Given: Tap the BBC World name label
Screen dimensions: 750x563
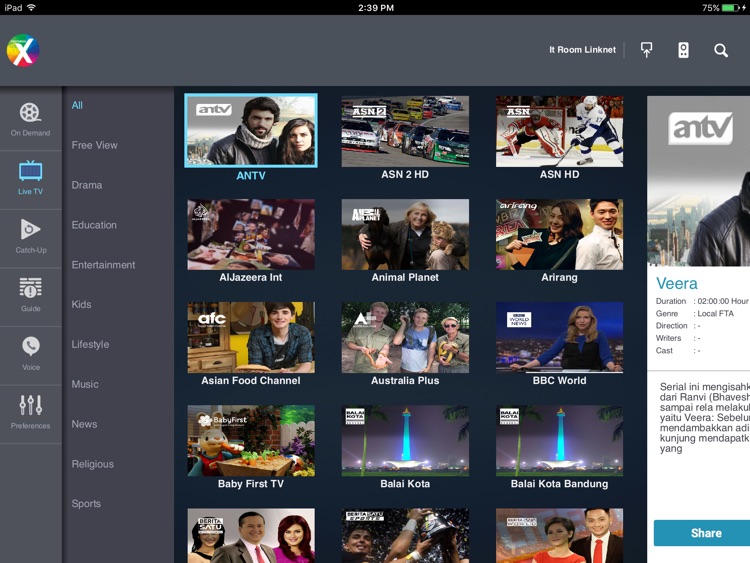Looking at the screenshot, I should [x=559, y=381].
